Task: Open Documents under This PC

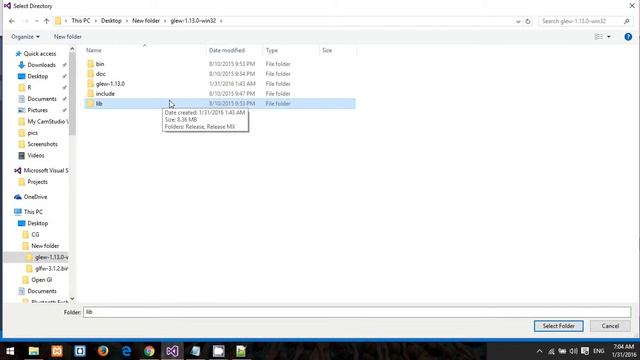Action: [42, 291]
